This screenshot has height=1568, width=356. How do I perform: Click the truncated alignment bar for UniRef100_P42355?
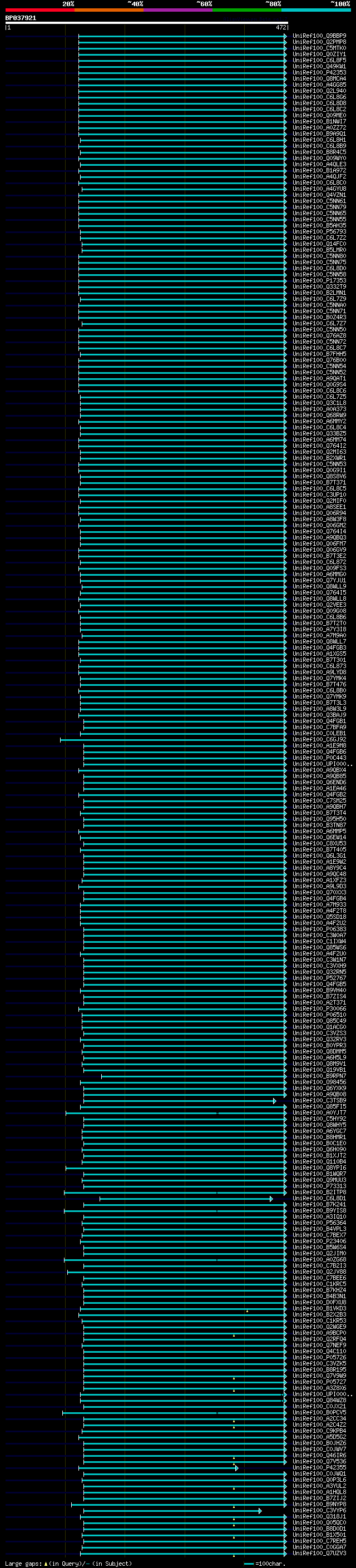pos(158,1468)
